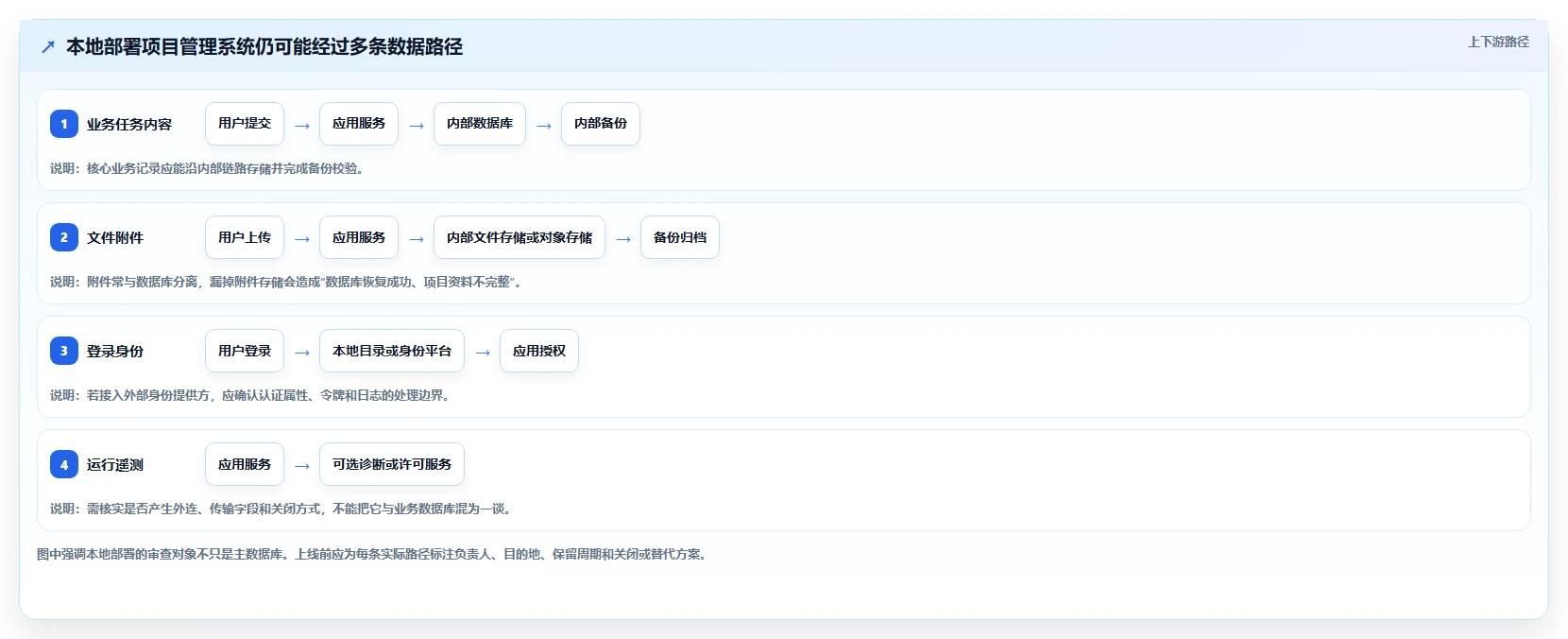The image size is (1568, 639).
Task: Click the arrow between 用户提交 and 应用服务
Action: pyautogui.click(x=302, y=126)
